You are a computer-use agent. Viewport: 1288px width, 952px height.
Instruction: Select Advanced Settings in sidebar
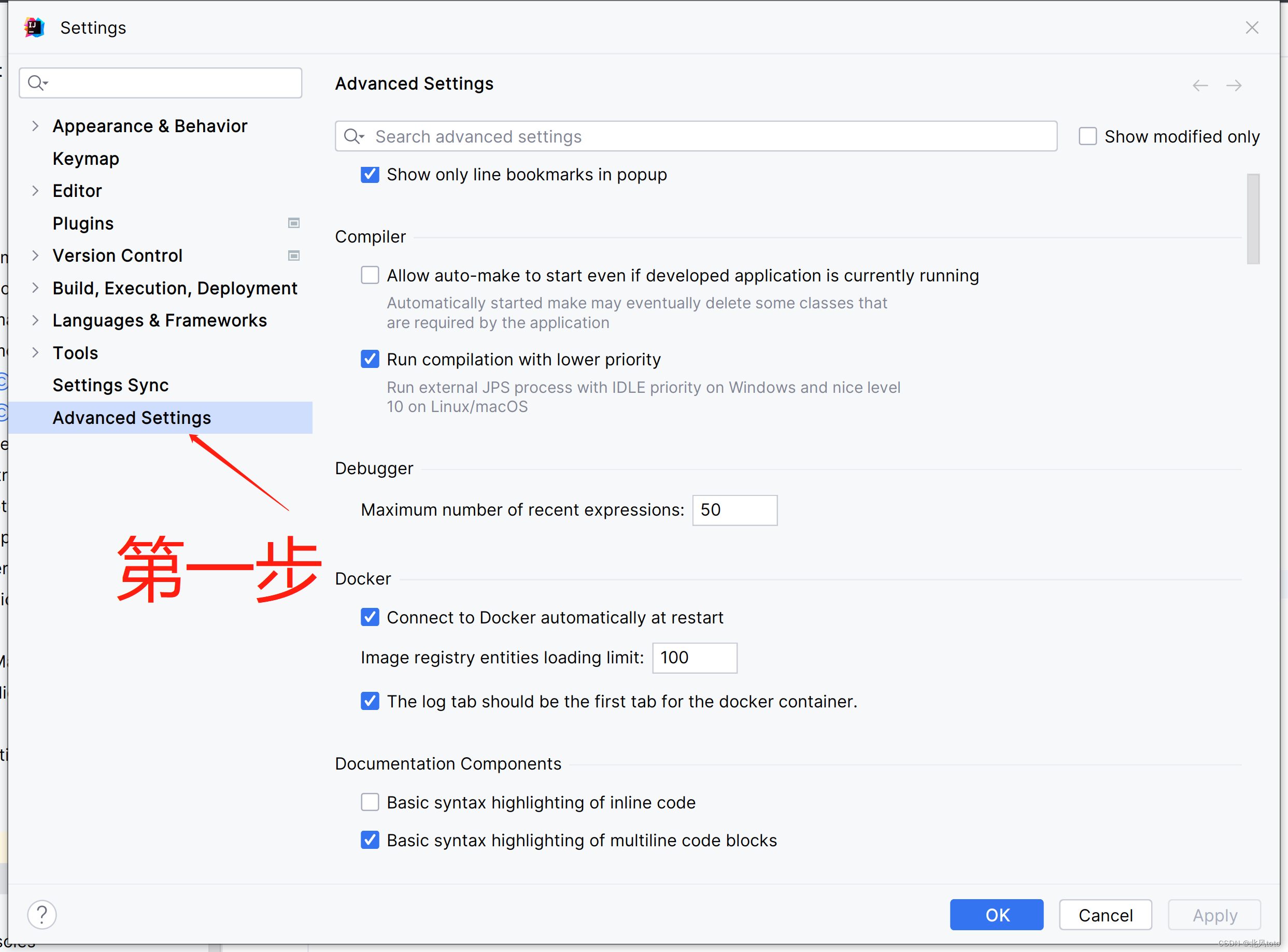coord(160,418)
